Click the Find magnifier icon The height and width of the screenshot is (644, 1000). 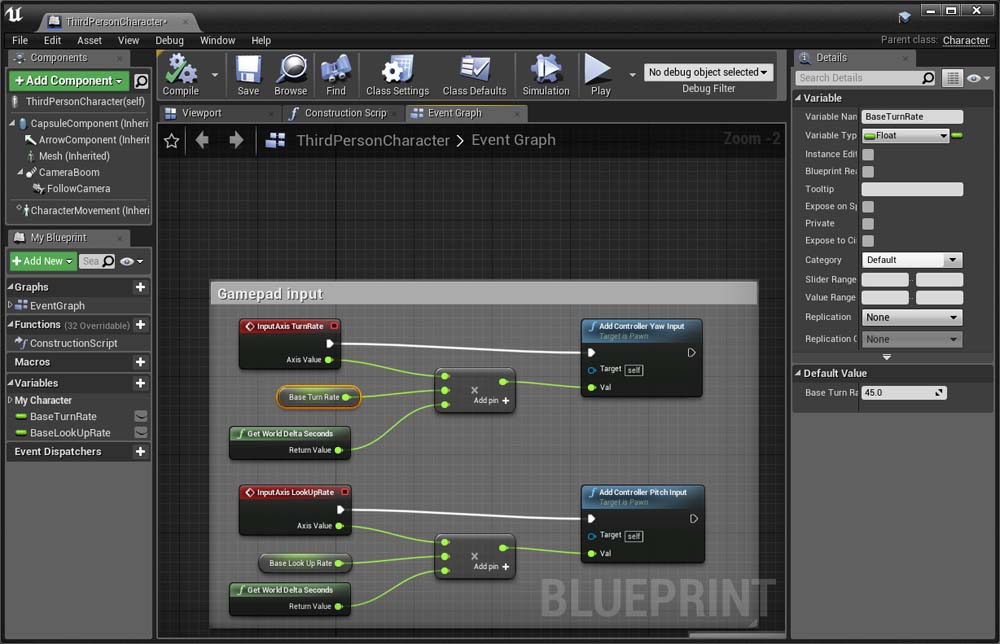pyautogui.click(x=336, y=70)
